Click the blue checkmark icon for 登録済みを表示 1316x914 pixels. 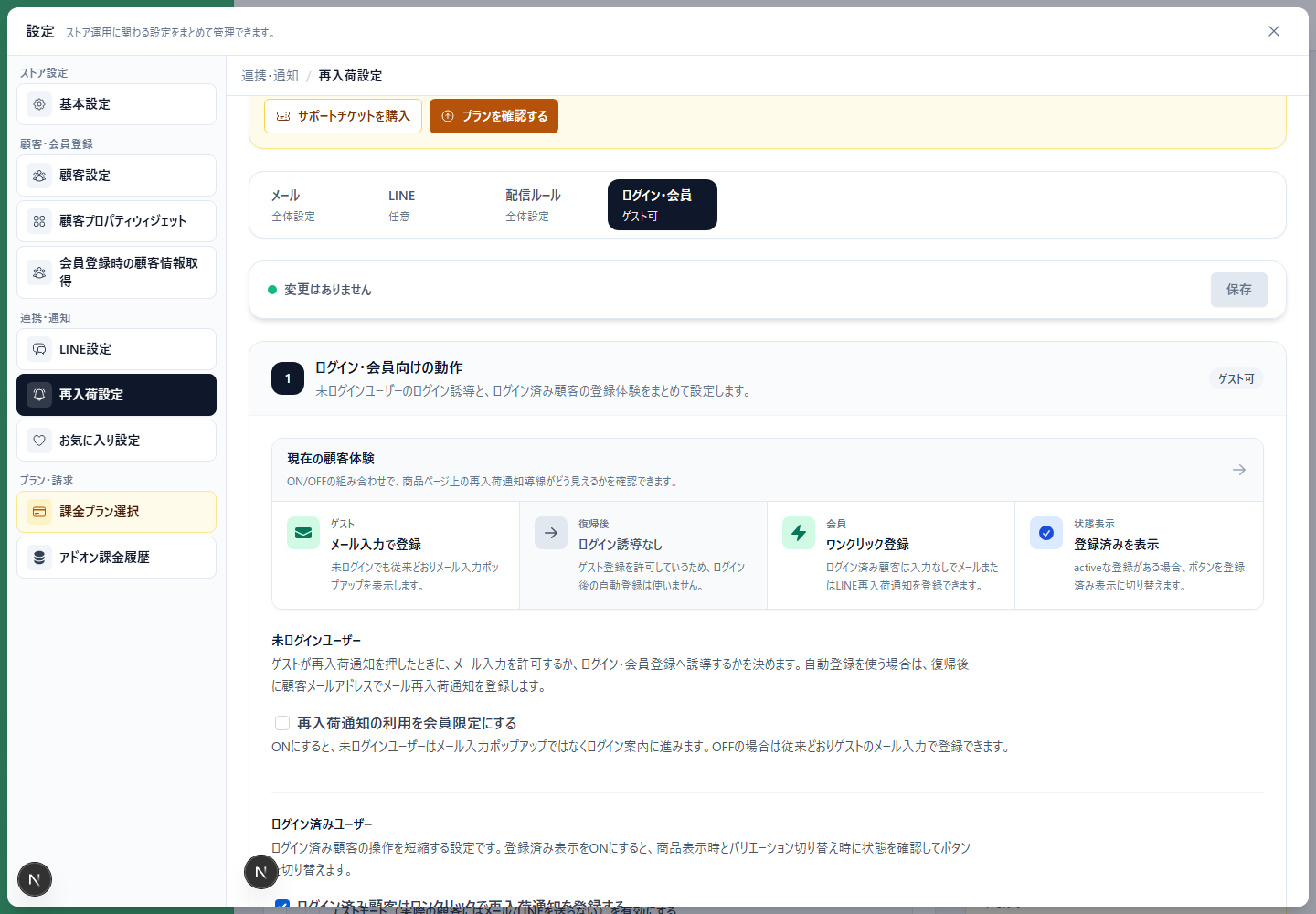click(x=1046, y=533)
